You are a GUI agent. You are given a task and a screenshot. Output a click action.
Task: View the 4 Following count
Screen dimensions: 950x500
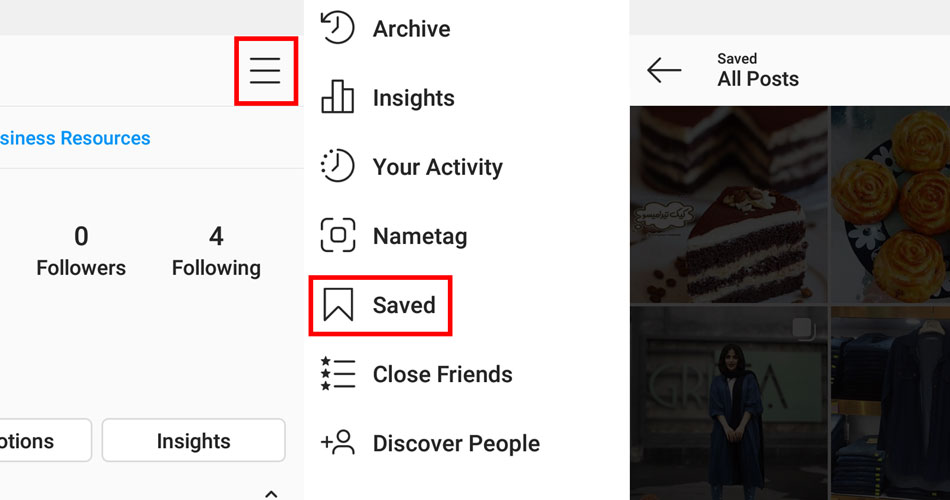(x=216, y=251)
